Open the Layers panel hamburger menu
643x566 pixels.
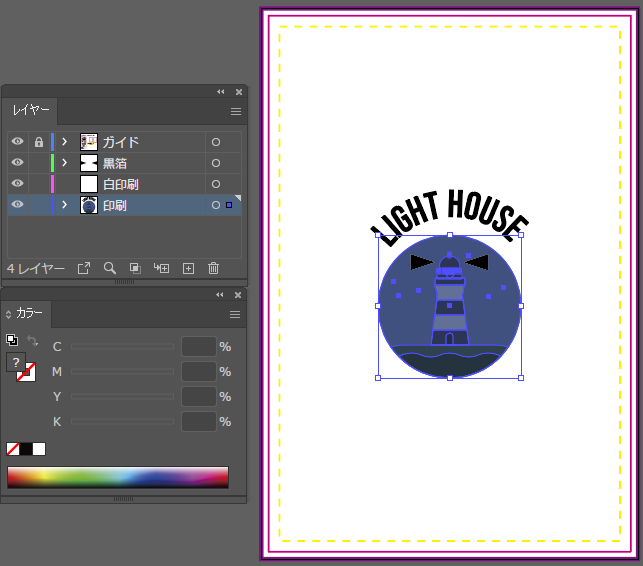pyautogui.click(x=236, y=111)
